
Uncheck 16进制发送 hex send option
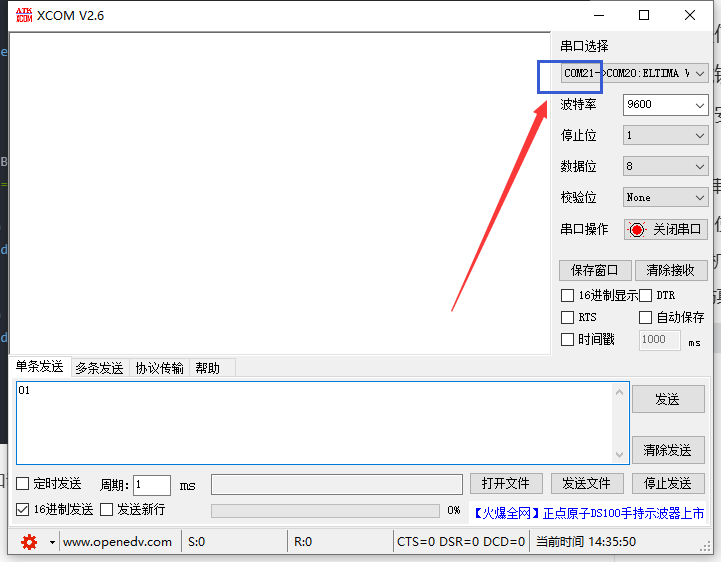(23, 509)
